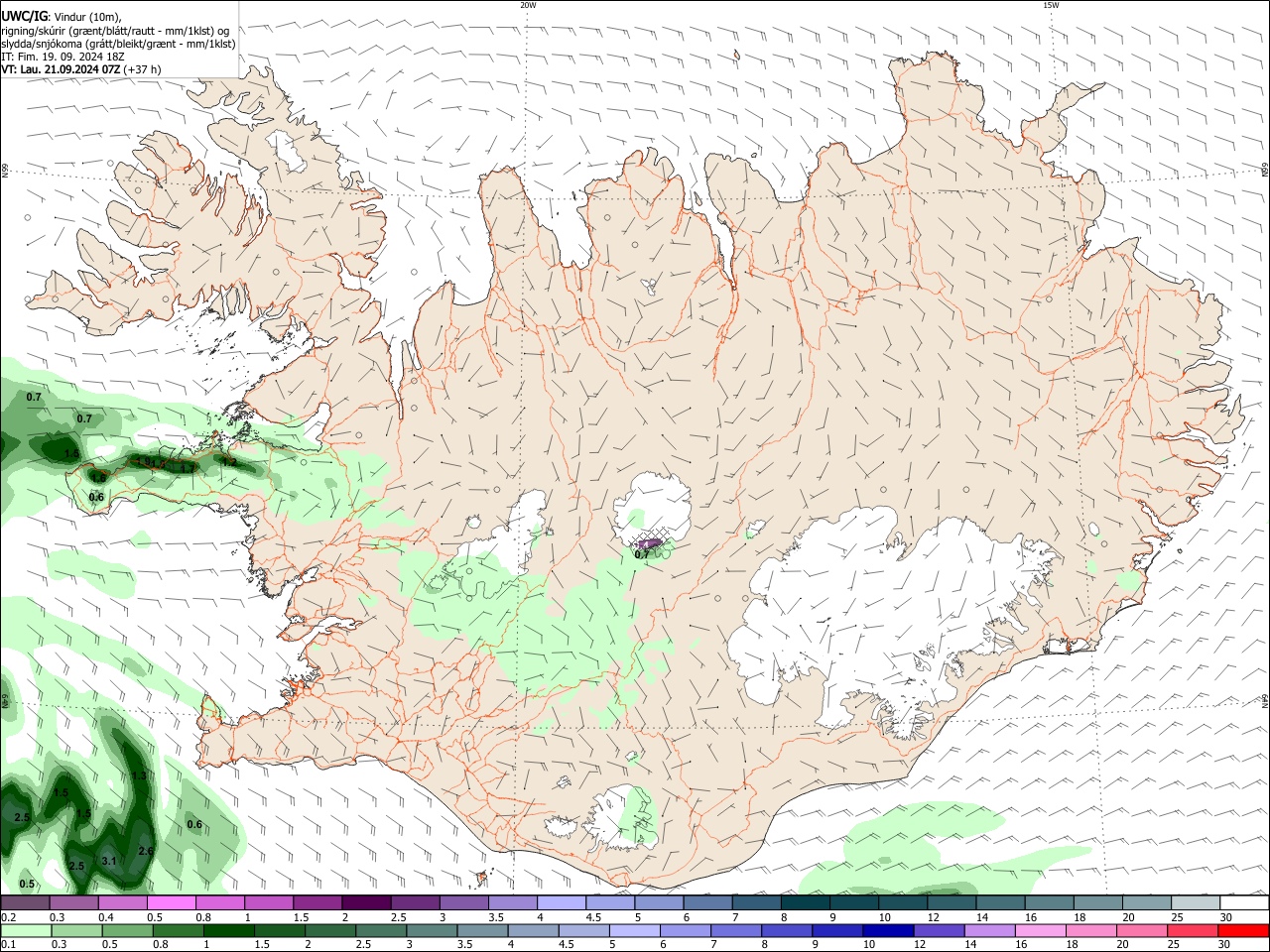Pick the pale lavender upper swatch between 4 and 4.5
Viewport: 1270px width, 952px height.
tap(562, 903)
